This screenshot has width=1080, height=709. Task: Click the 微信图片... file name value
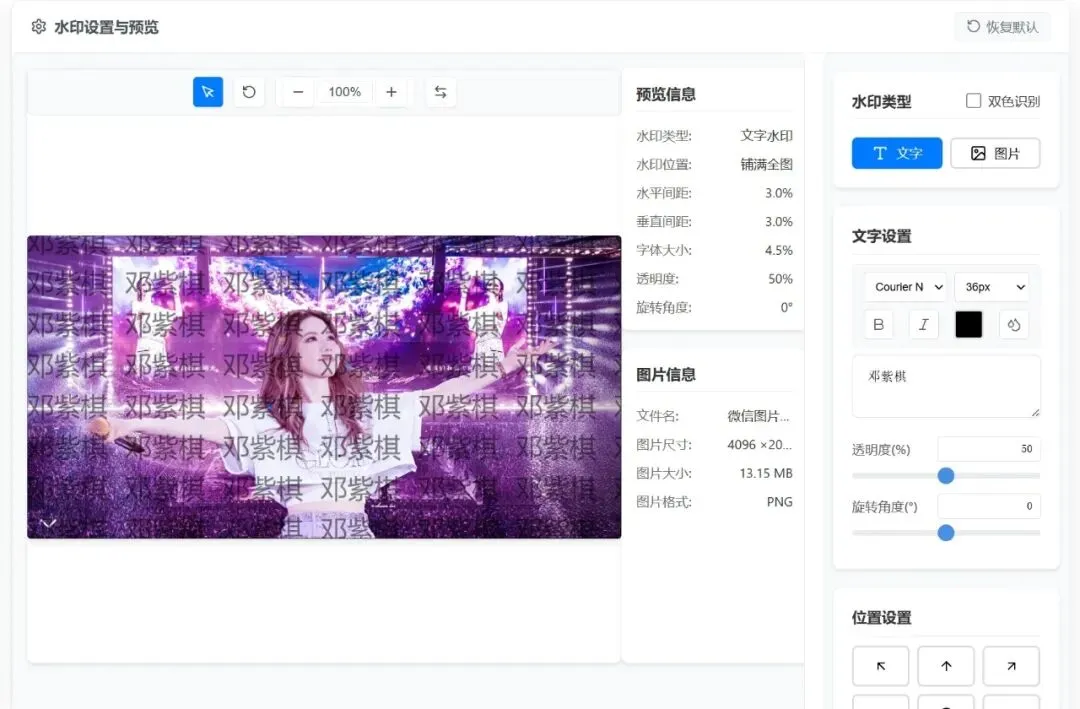(x=758, y=416)
